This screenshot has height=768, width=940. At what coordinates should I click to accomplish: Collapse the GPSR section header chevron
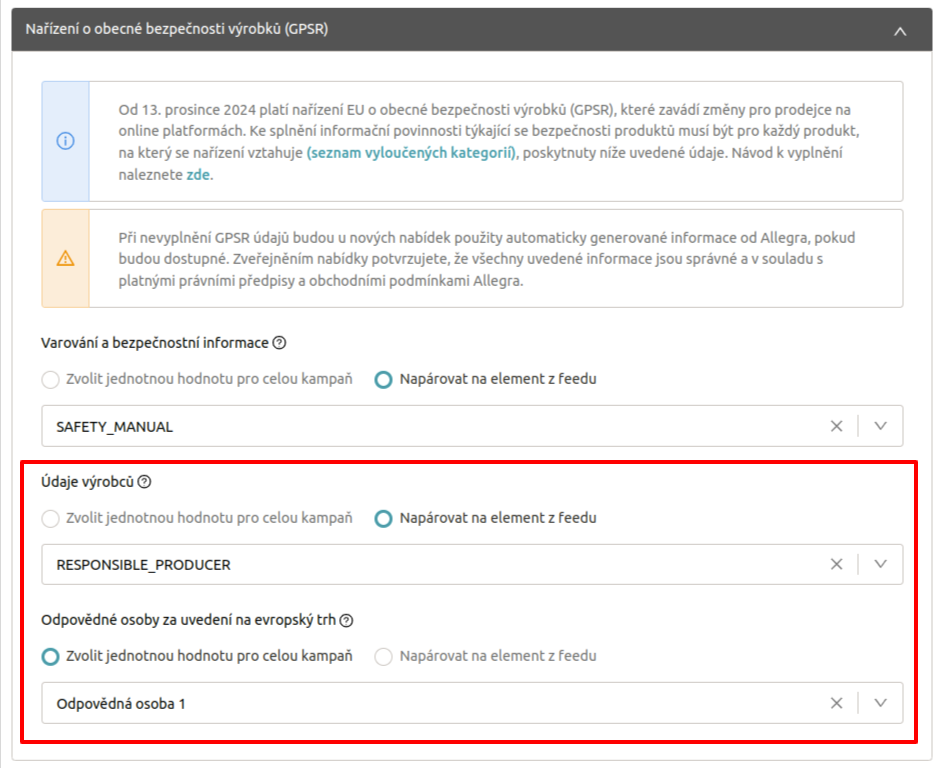(x=899, y=31)
